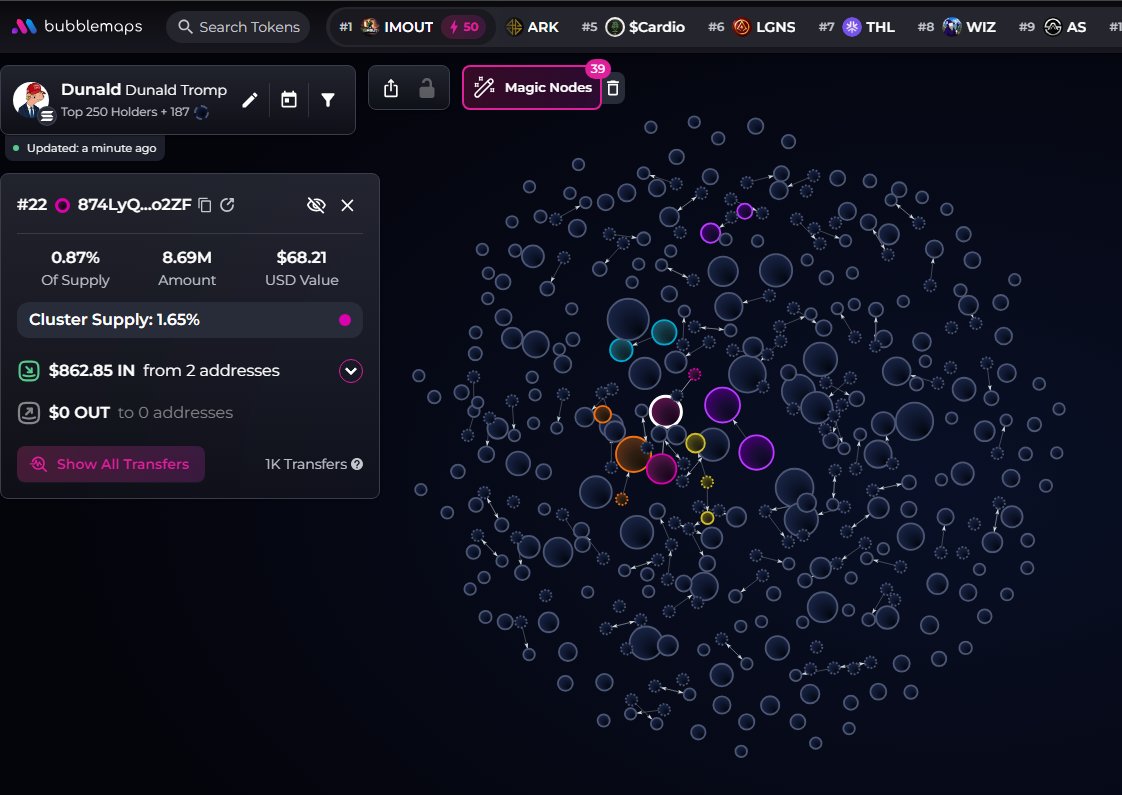Click the Cluster Supply 1.65% bar
Viewport: 1122px width, 795px height.
coord(190,320)
